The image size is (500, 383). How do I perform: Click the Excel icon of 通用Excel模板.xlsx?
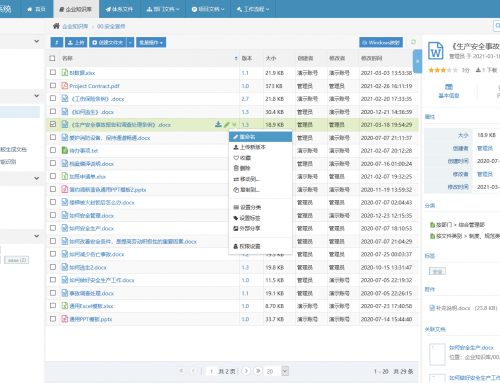pyautogui.click(x=65, y=306)
